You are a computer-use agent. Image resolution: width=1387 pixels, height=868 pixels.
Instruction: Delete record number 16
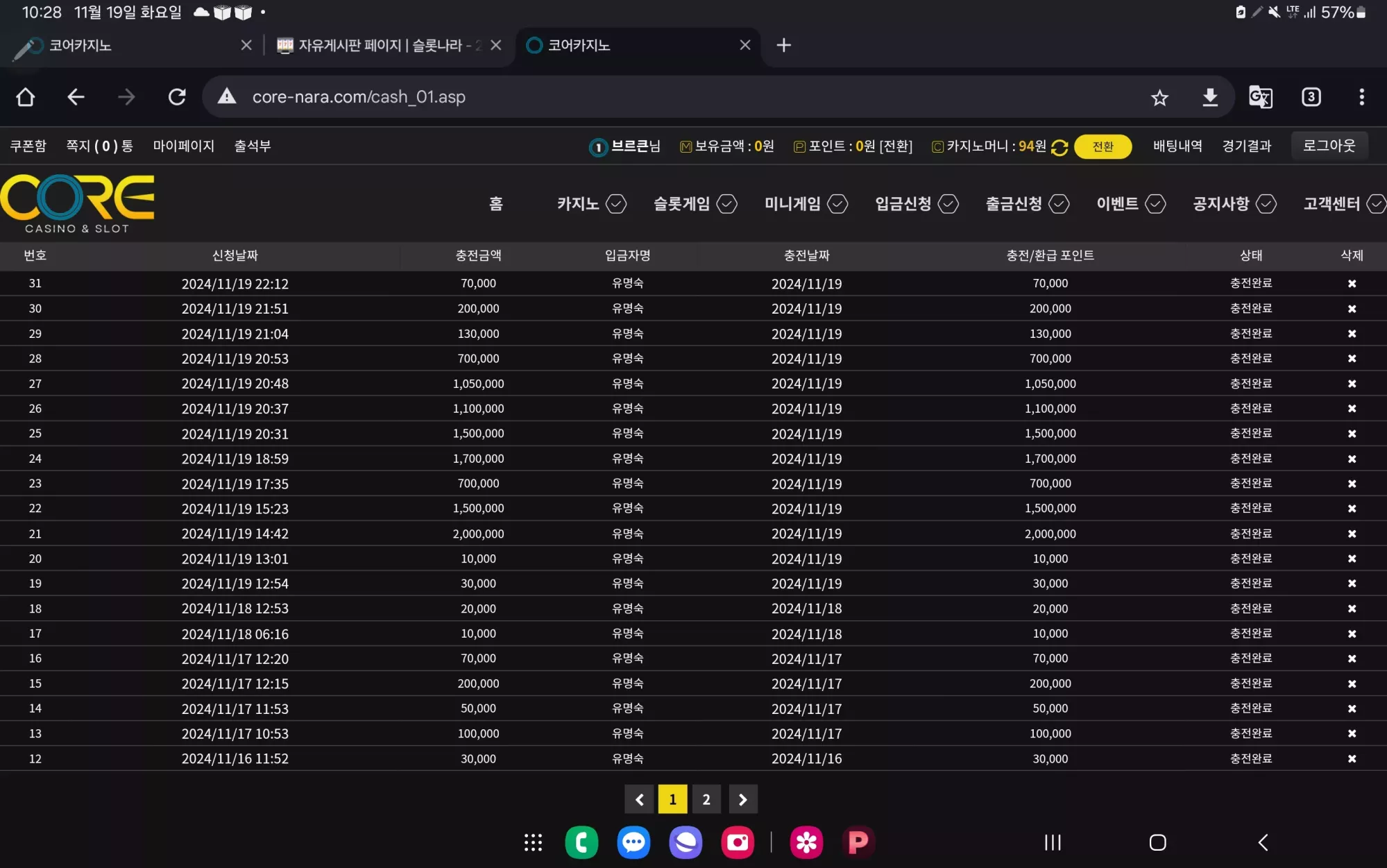[1352, 658]
